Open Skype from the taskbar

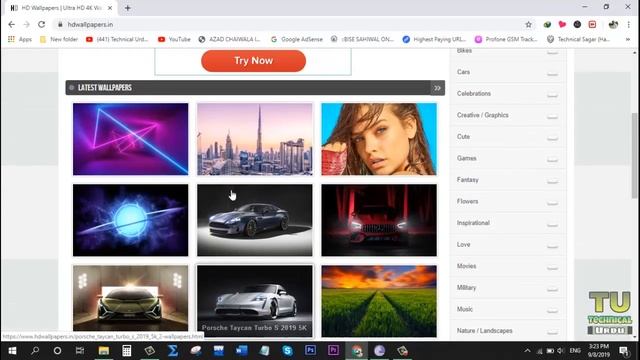(x=287, y=351)
